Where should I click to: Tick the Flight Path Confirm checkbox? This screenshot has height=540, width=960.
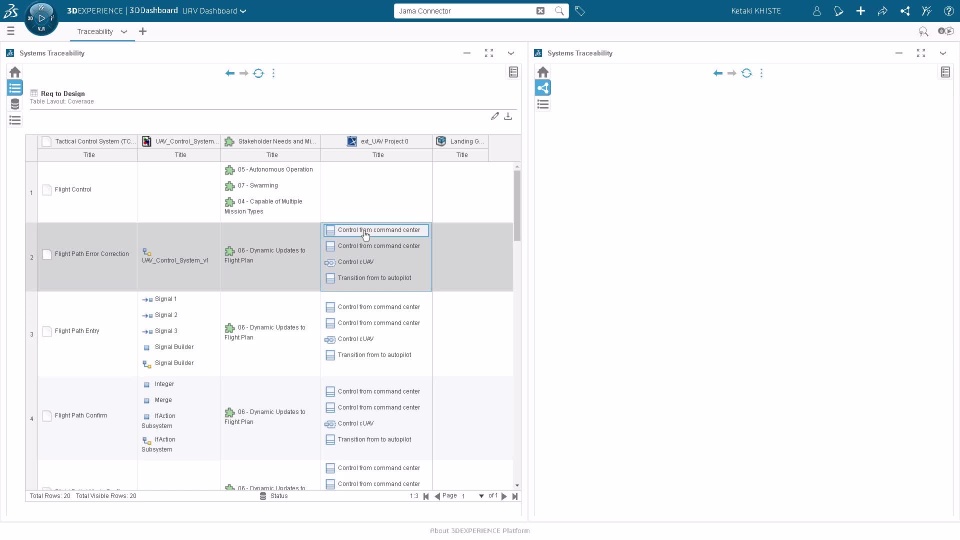pyautogui.click(x=47, y=416)
